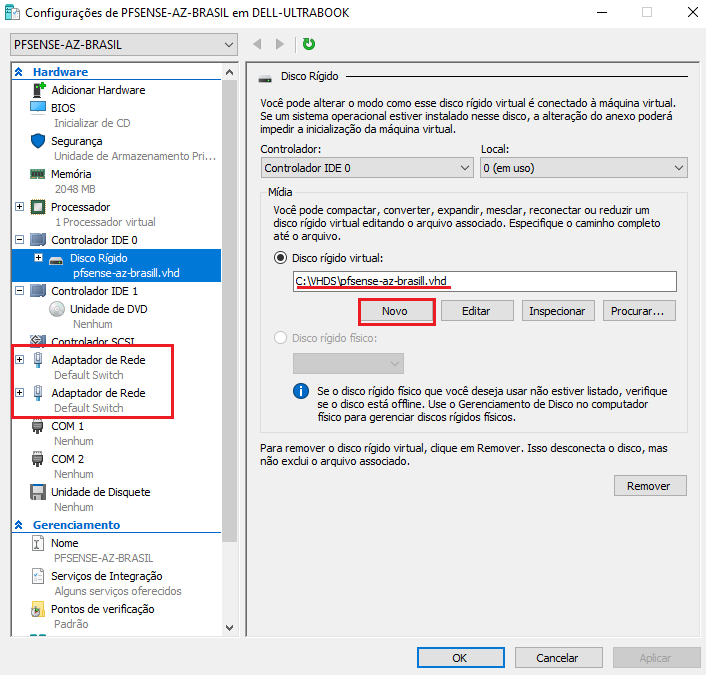Select the 2048 MB memory value
This screenshot has height=675, width=706.
point(75,189)
